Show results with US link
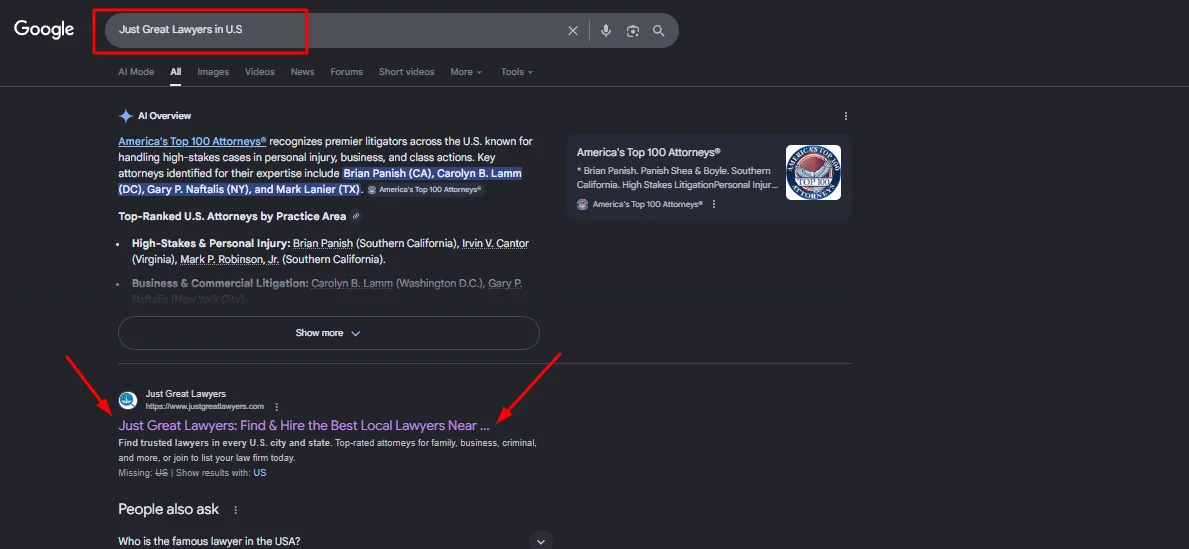 pos(260,473)
